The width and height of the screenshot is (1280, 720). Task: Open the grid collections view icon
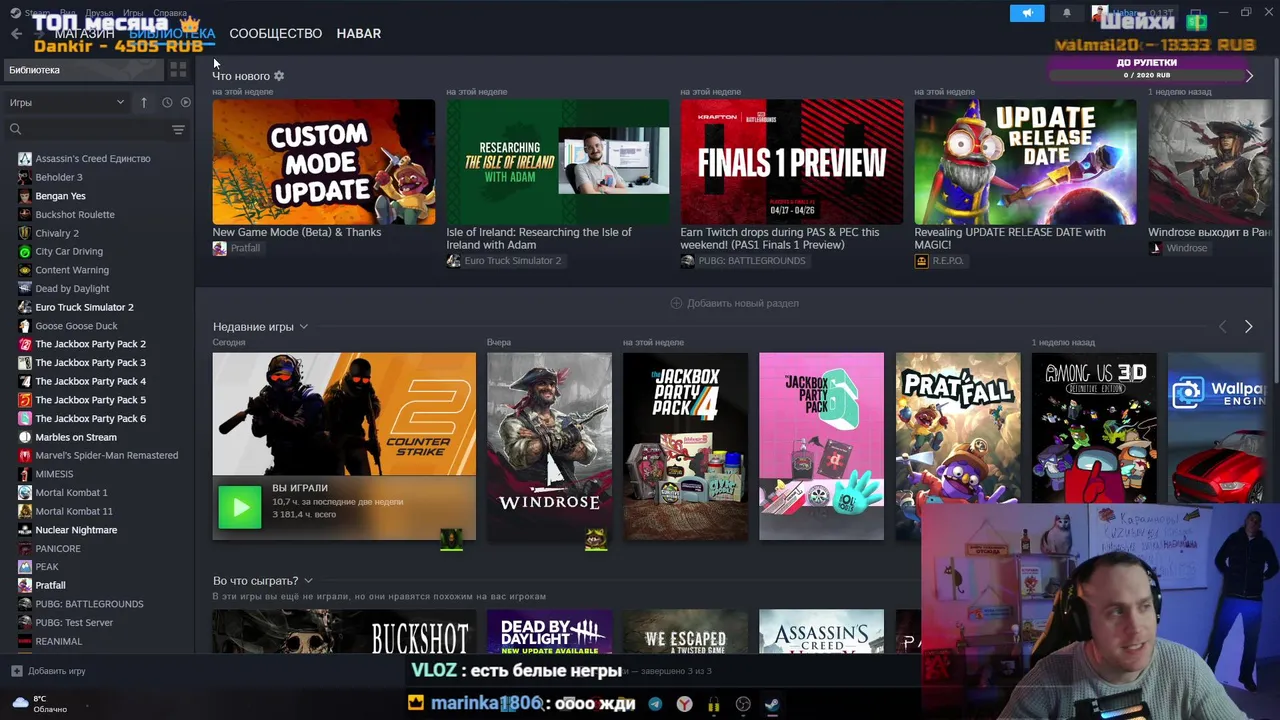[x=178, y=70]
